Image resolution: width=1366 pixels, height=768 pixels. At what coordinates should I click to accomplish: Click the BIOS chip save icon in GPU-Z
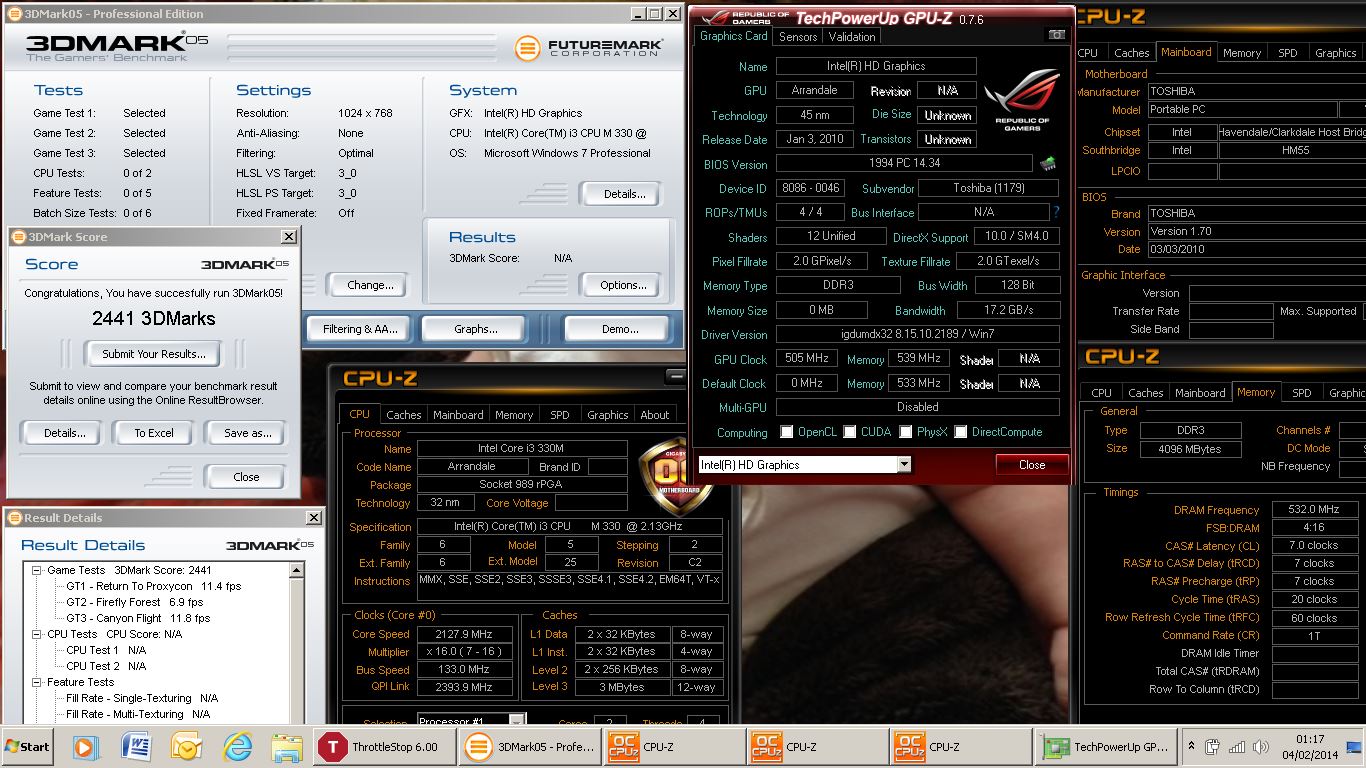pyautogui.click(x=1048, y=163)
